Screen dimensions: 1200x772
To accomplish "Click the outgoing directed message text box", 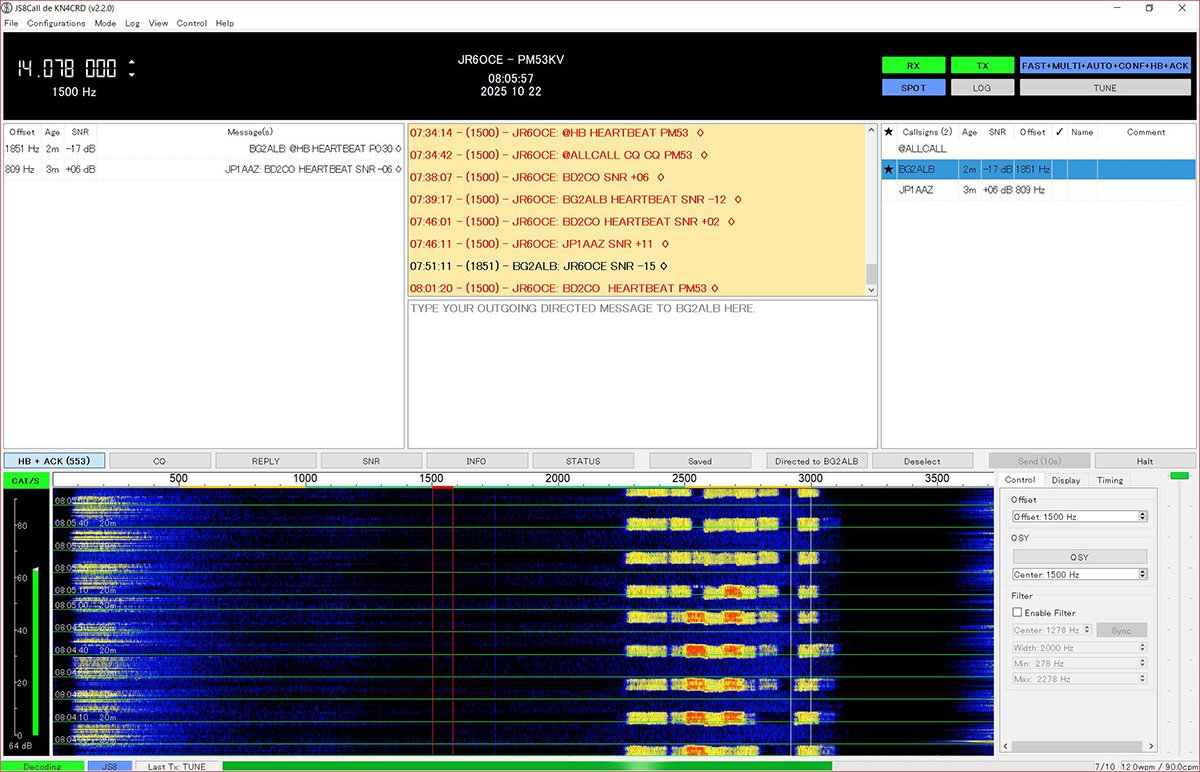I will pyautogui.click(x=642, y=374).
